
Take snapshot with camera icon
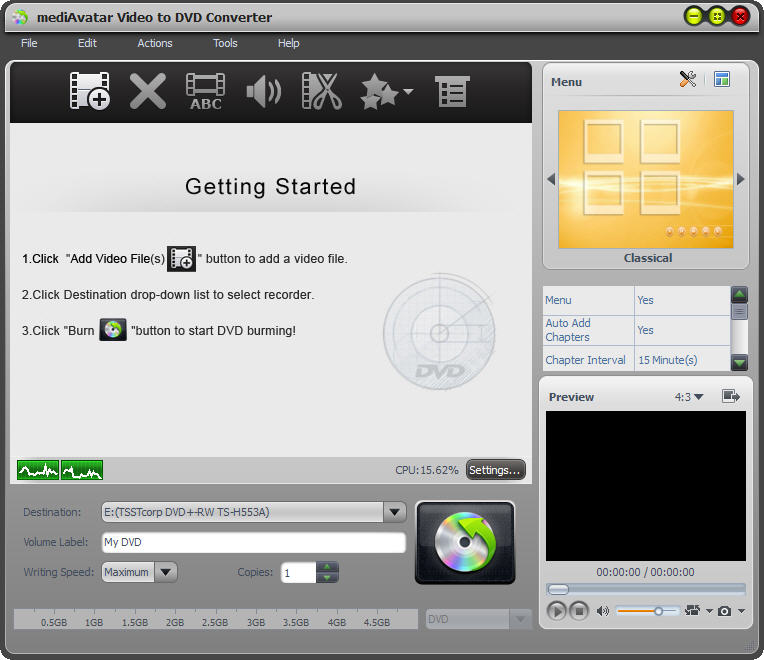(725, 611)
